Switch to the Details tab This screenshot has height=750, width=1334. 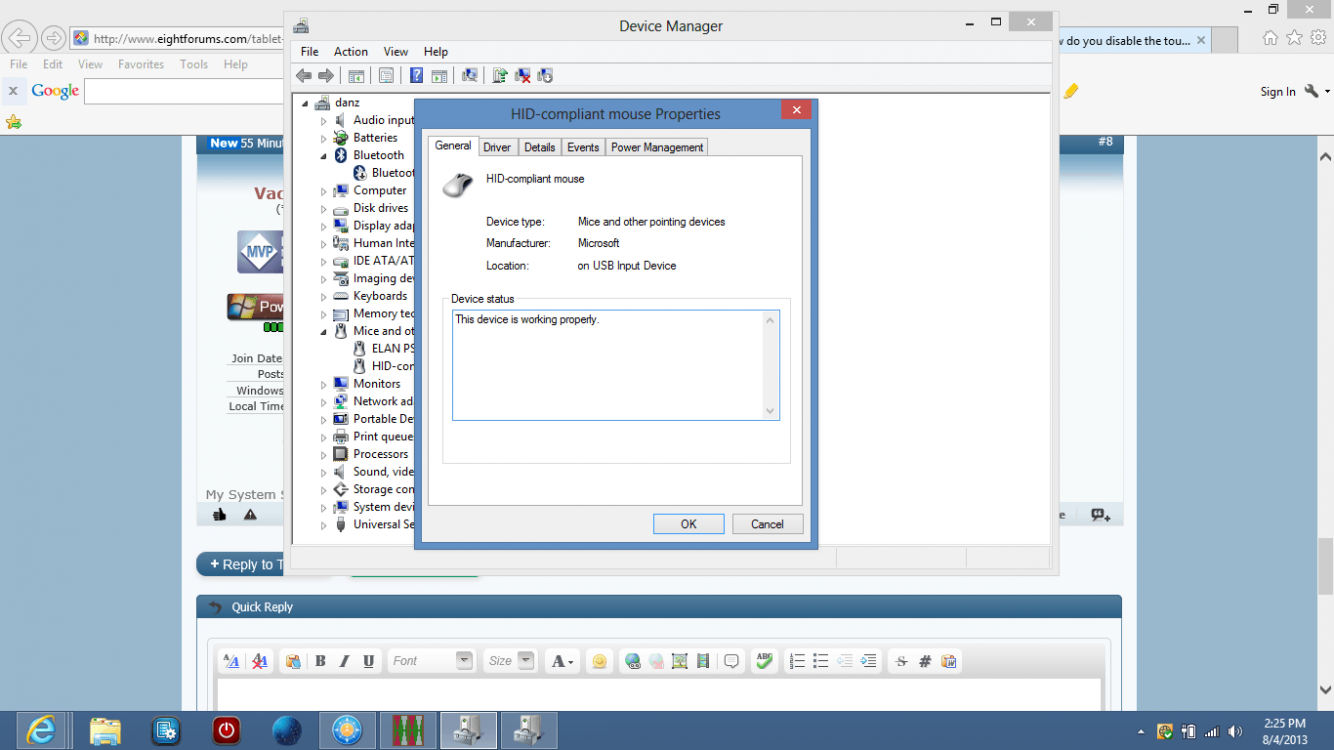539,147
